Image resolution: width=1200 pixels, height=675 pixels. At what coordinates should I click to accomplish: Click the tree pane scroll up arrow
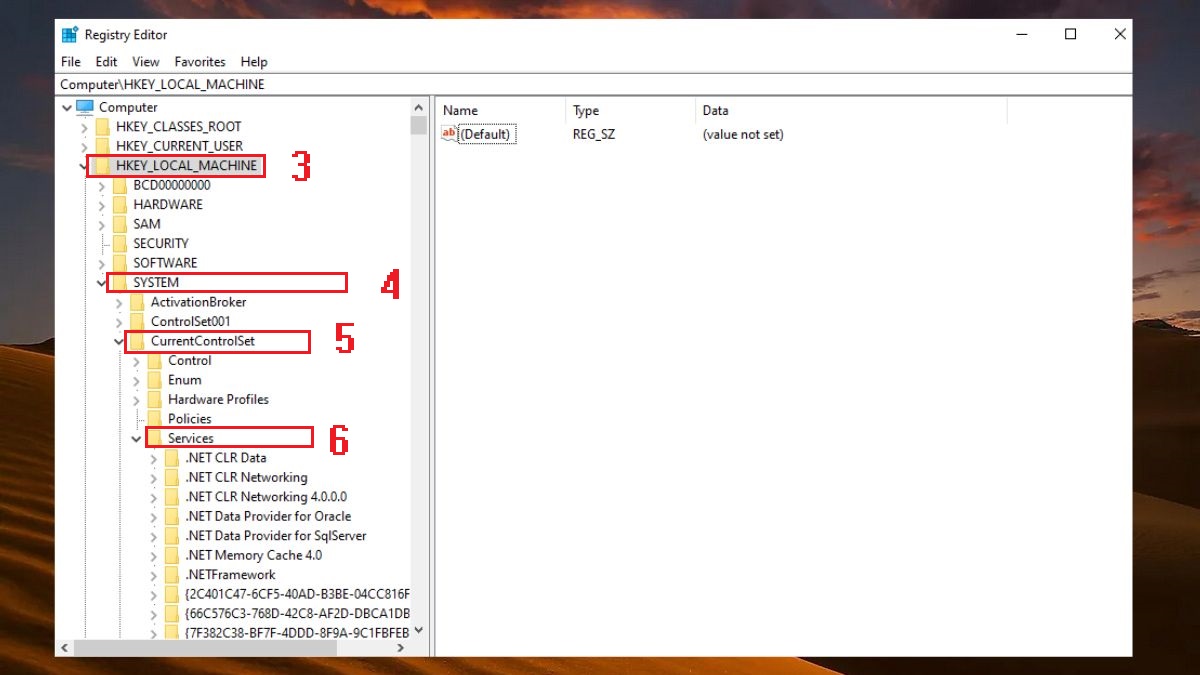click(418, 107)
